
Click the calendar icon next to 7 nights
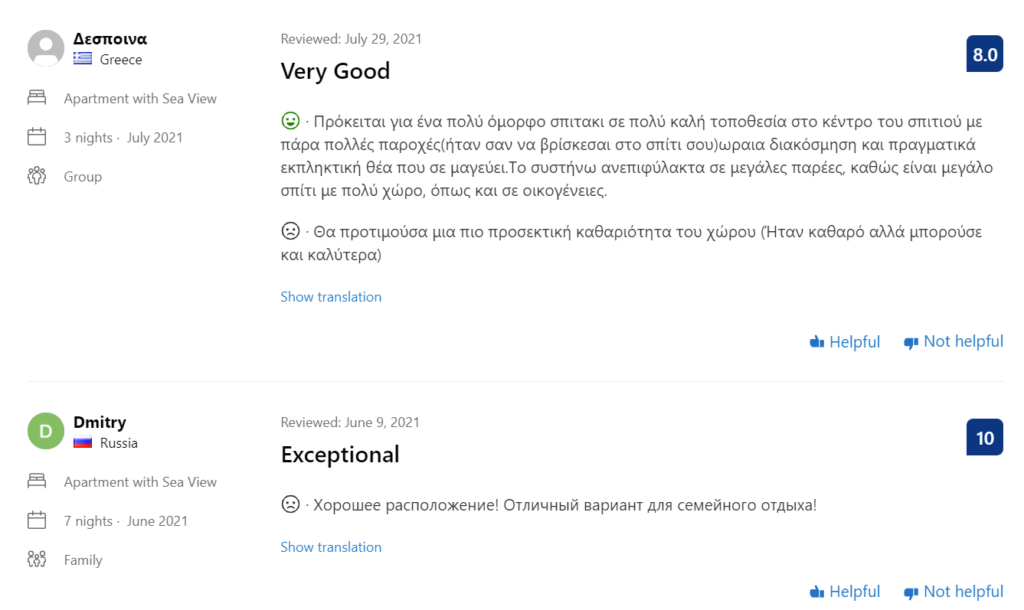pyautogui.click(x=37, y=520)
